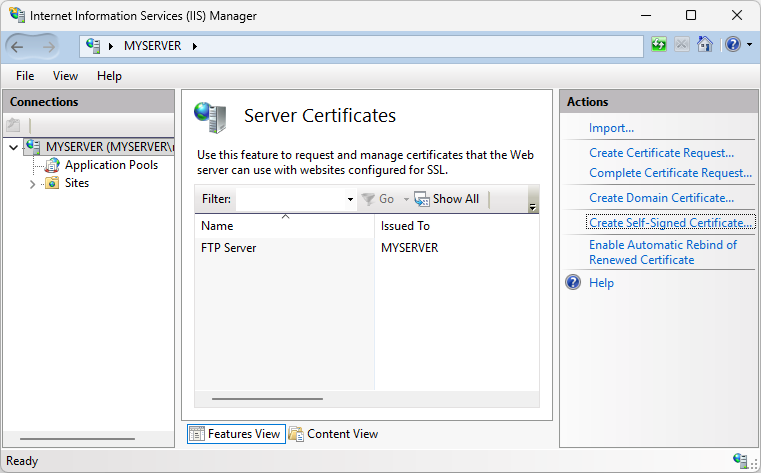Viewport: 761px width, 473px height.
Task: Click Show All in filter bar
Action: (x=447, y=199)
